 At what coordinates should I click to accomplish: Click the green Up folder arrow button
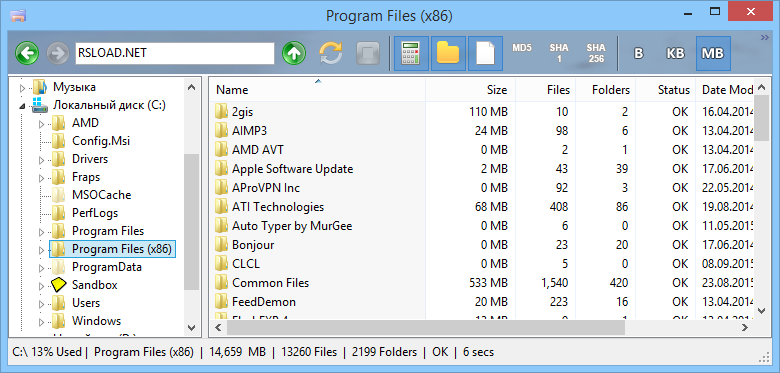294,53
